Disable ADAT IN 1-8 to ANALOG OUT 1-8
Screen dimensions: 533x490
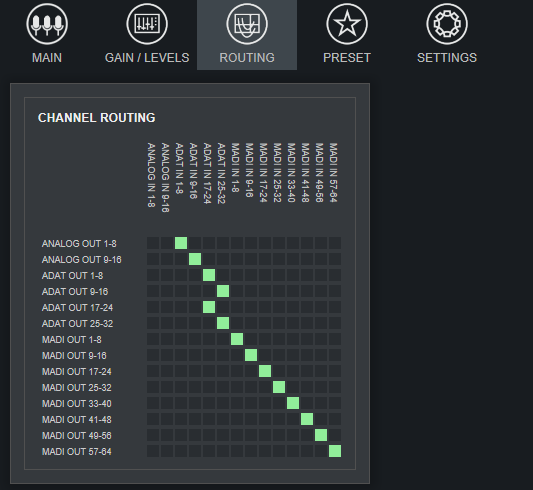(x=181, y=243)
